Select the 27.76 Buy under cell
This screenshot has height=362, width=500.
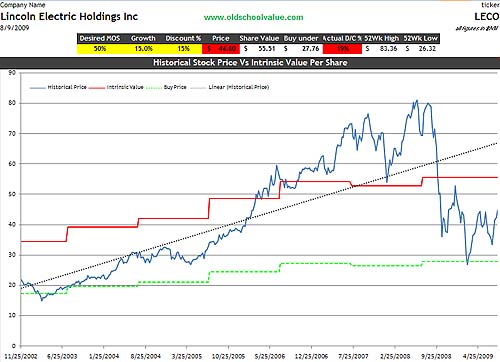coord(302,49)
